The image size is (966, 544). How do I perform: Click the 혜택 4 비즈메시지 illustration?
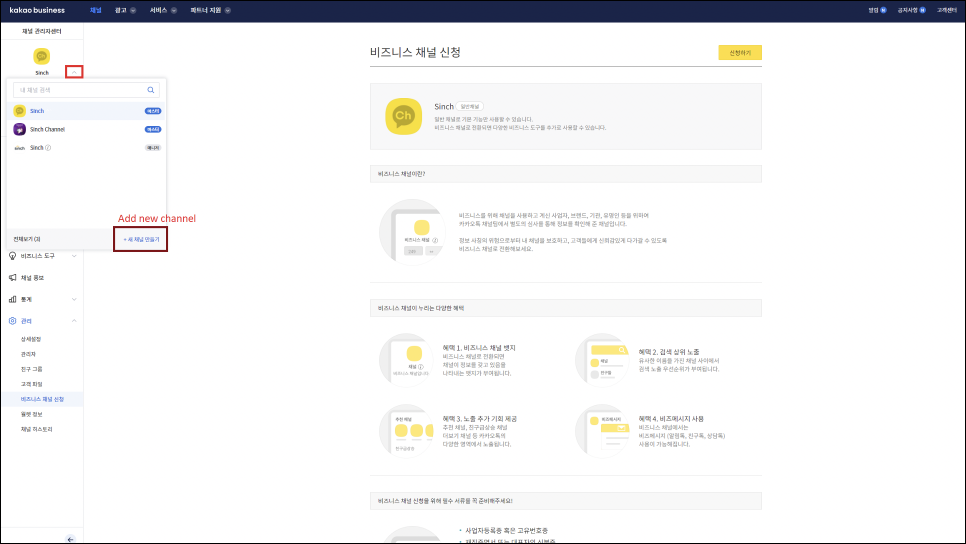point(603,431)
